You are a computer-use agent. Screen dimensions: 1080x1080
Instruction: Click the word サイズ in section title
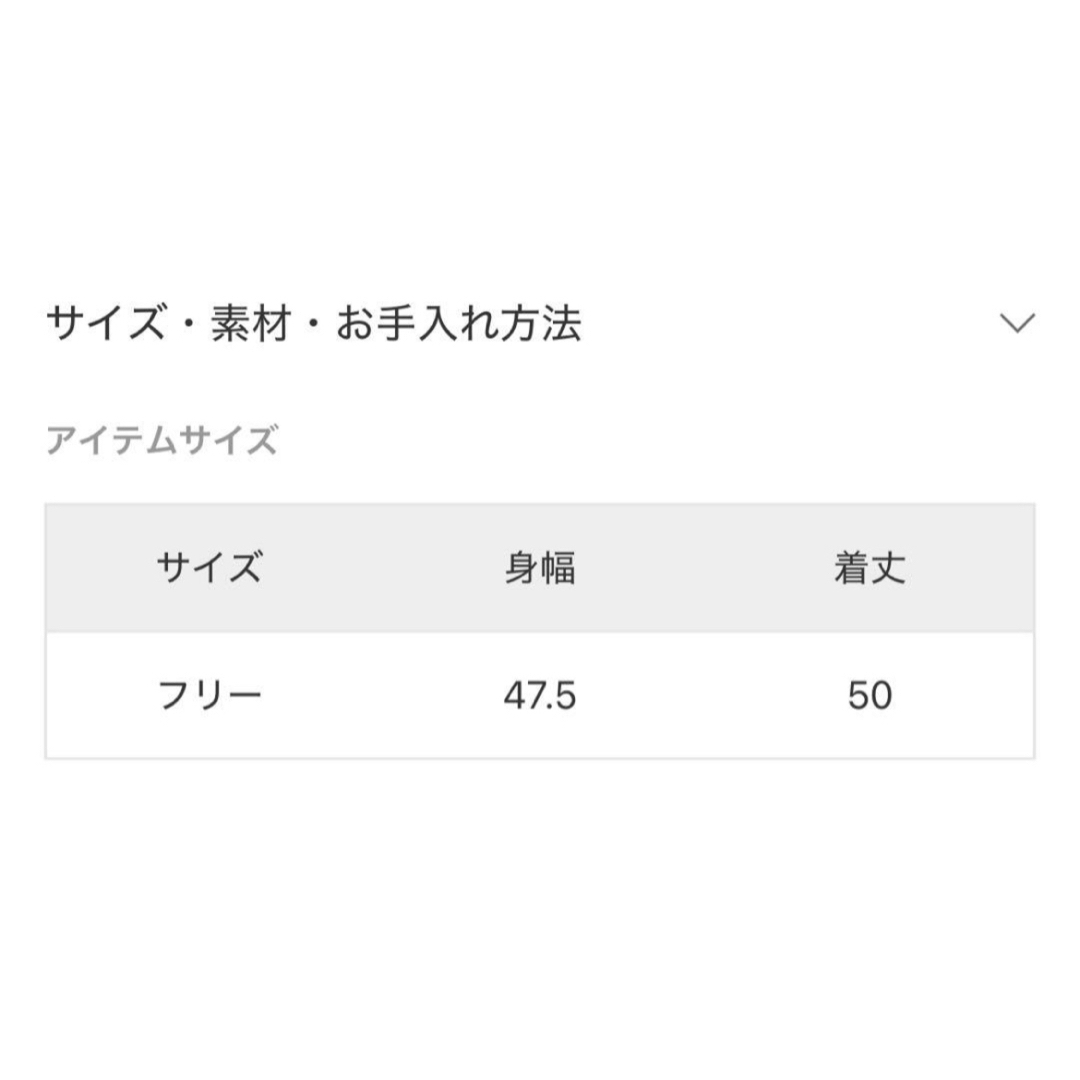106,324
